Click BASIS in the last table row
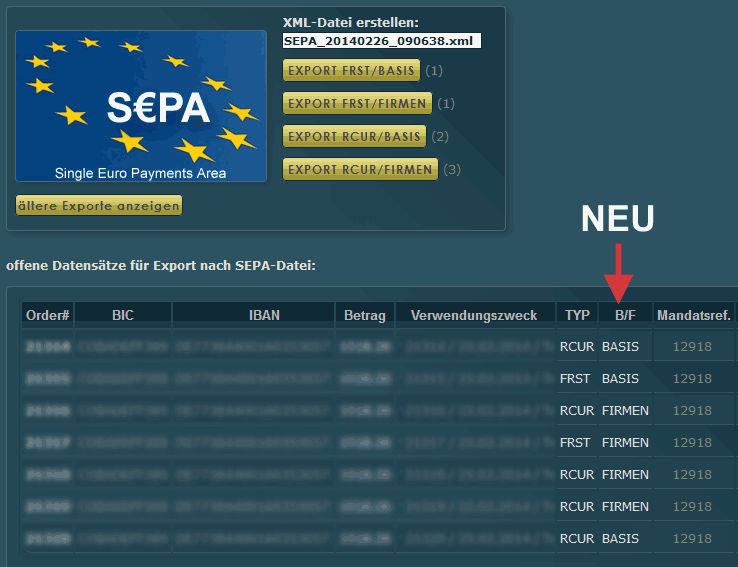Viewport: 738px width, 567px height. (x=620, y=539)
